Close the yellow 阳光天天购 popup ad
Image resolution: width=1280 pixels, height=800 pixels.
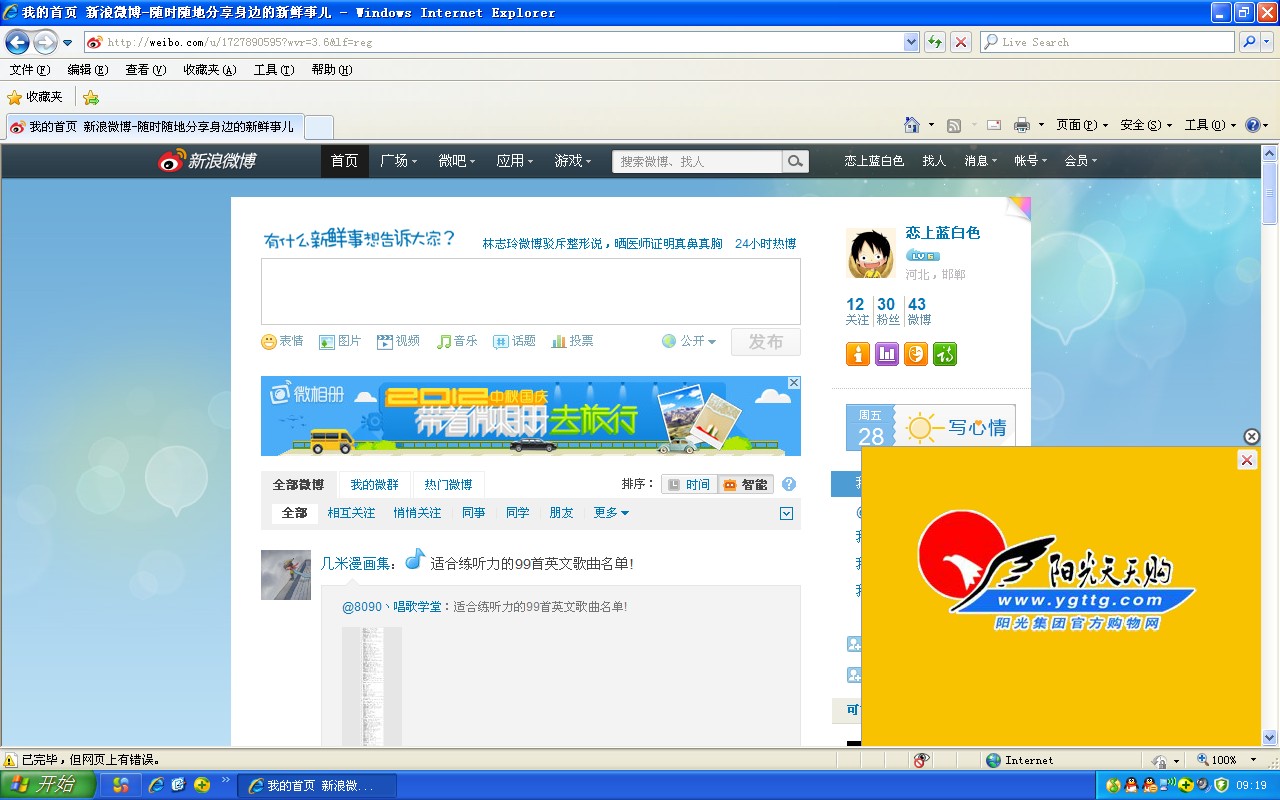(1246, 460)
